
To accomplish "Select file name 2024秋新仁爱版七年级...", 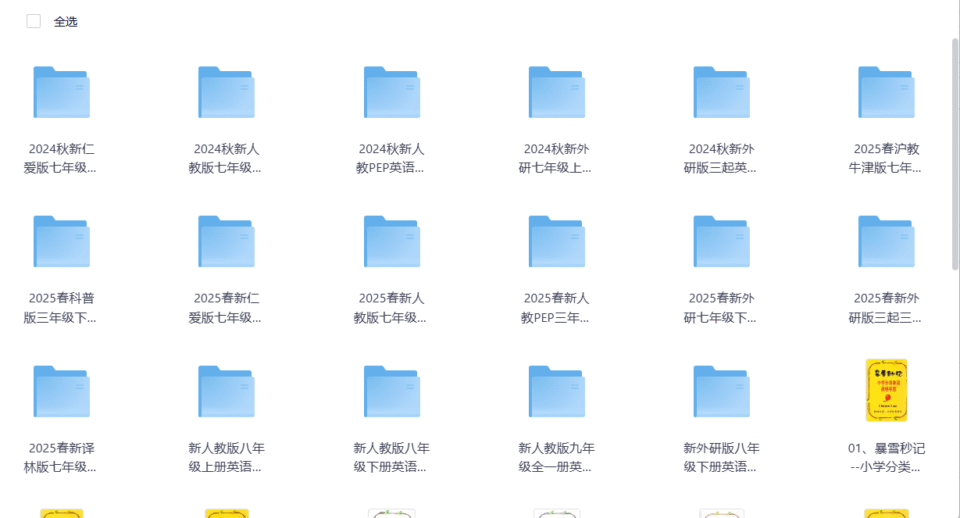I will point(61,158).
